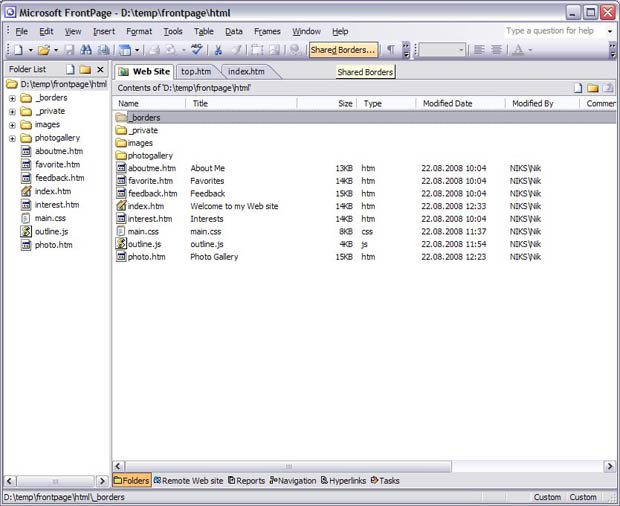This screenshot has height=506, width=620.
Task: Switch to Navigation view
Action: pyautogui.click(x=293, y=480)
